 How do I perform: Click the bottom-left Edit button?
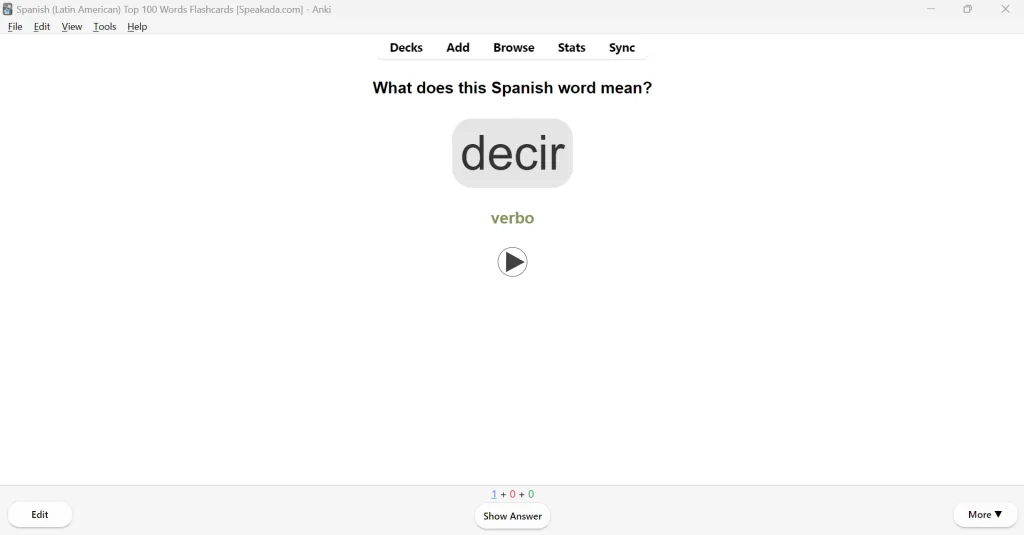click(40, 515)
